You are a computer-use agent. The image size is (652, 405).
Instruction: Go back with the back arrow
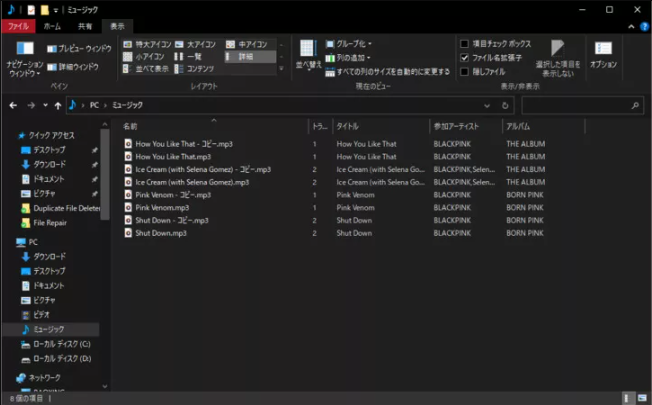[x=13, y=106]
